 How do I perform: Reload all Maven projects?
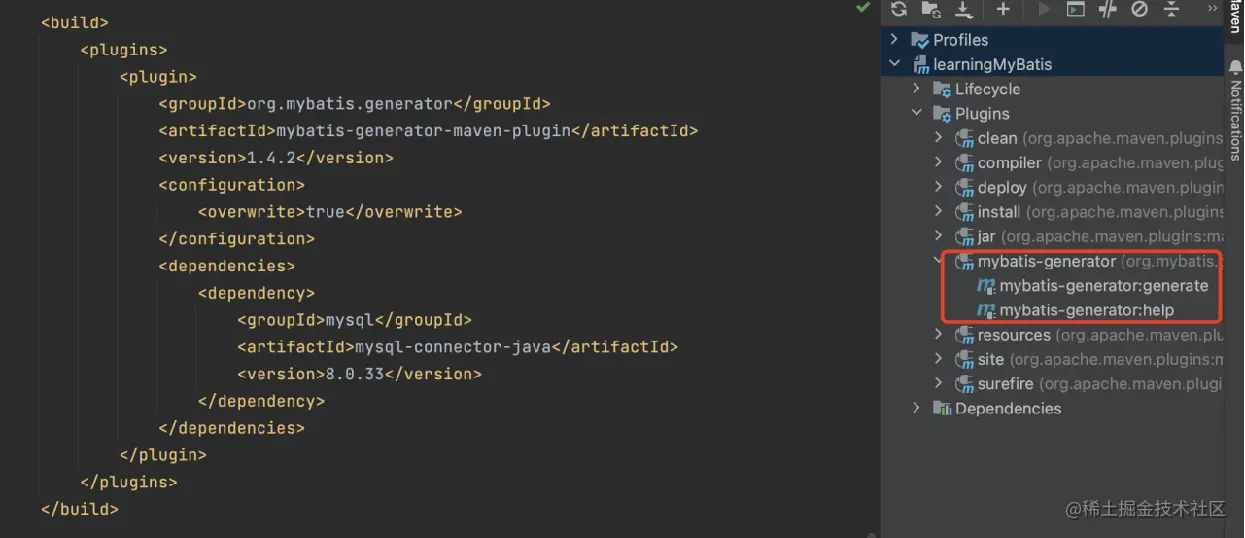(898, 9)
